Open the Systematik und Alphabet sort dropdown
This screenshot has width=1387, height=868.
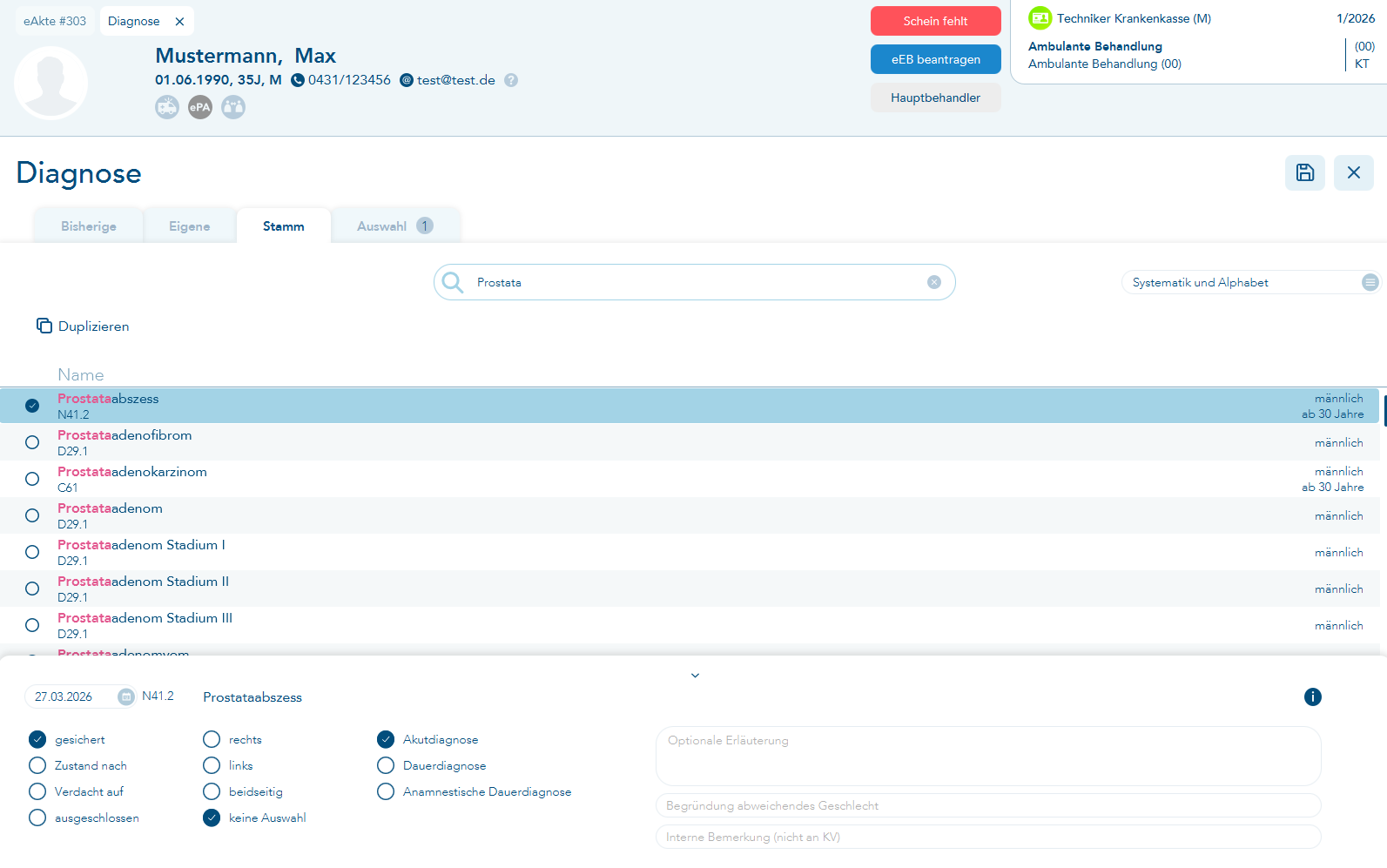[1370, 282]
